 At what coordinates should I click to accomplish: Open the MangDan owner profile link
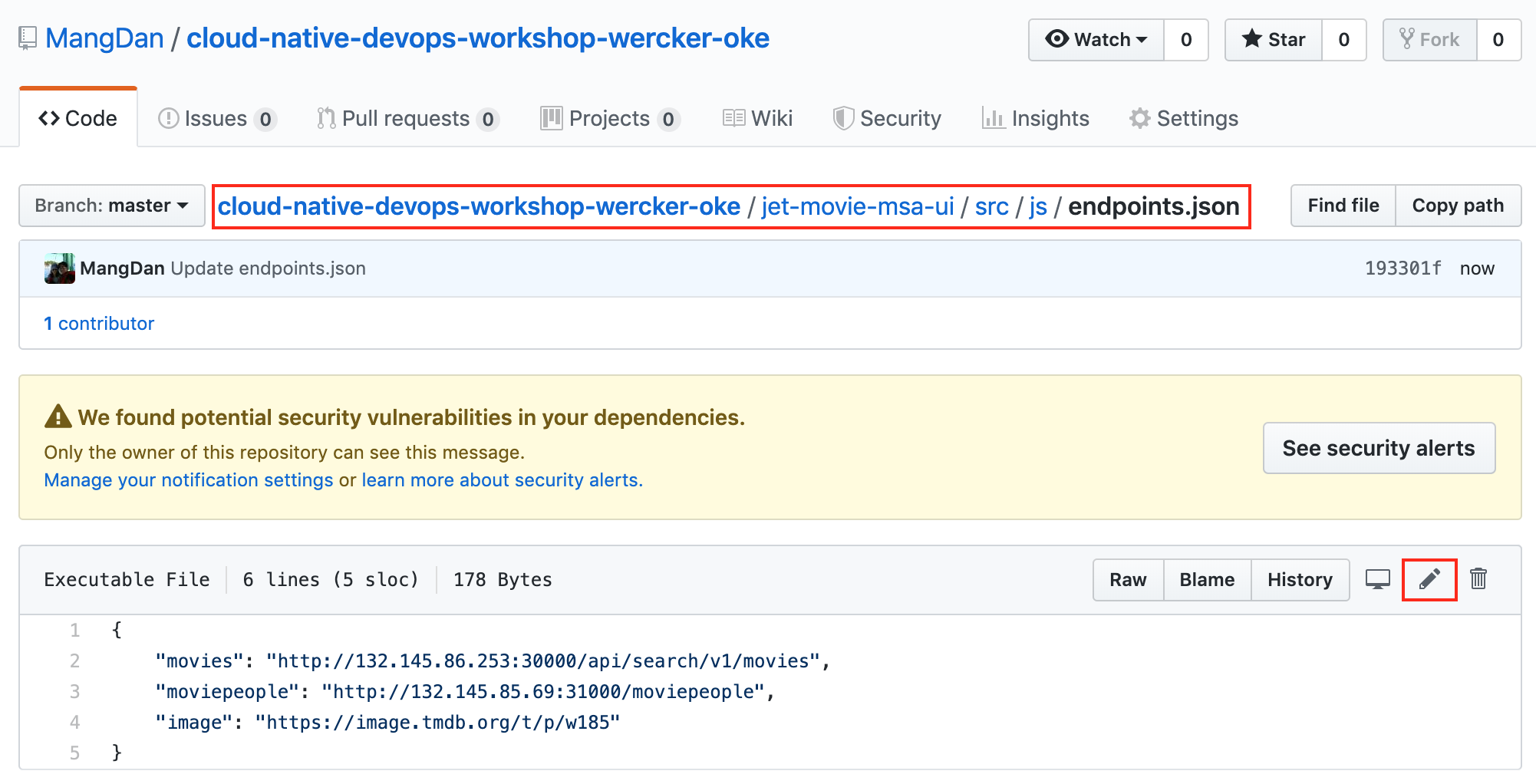point(104,38)
